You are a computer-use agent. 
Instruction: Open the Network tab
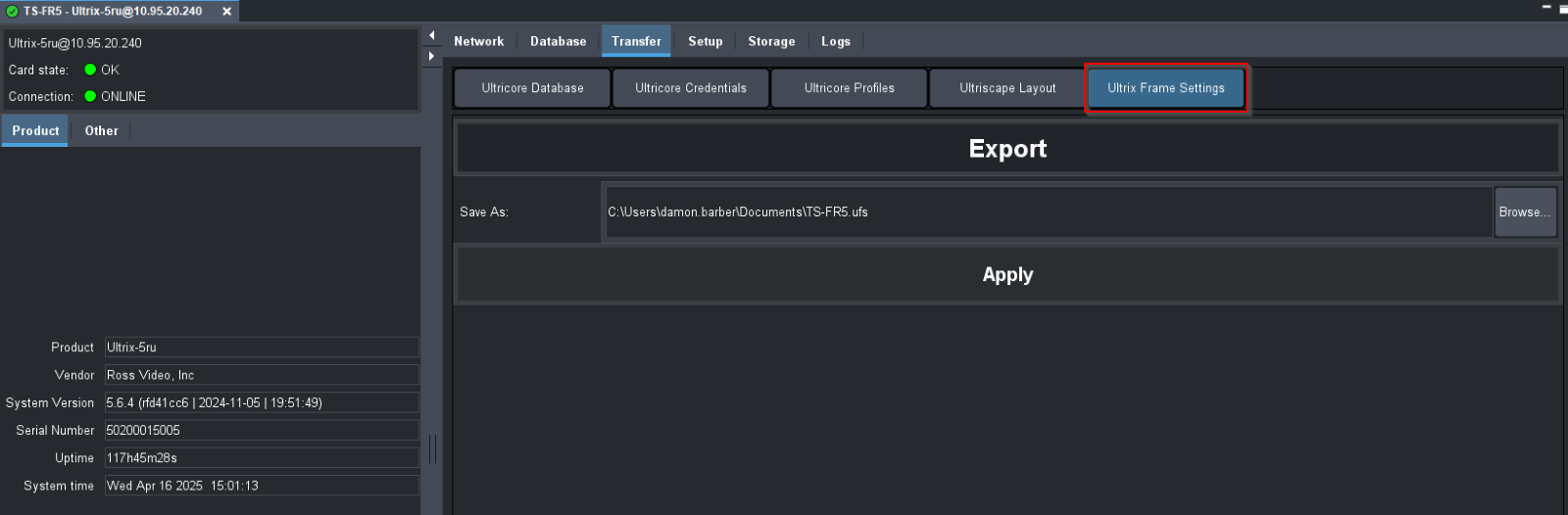[x=478, y=41]
